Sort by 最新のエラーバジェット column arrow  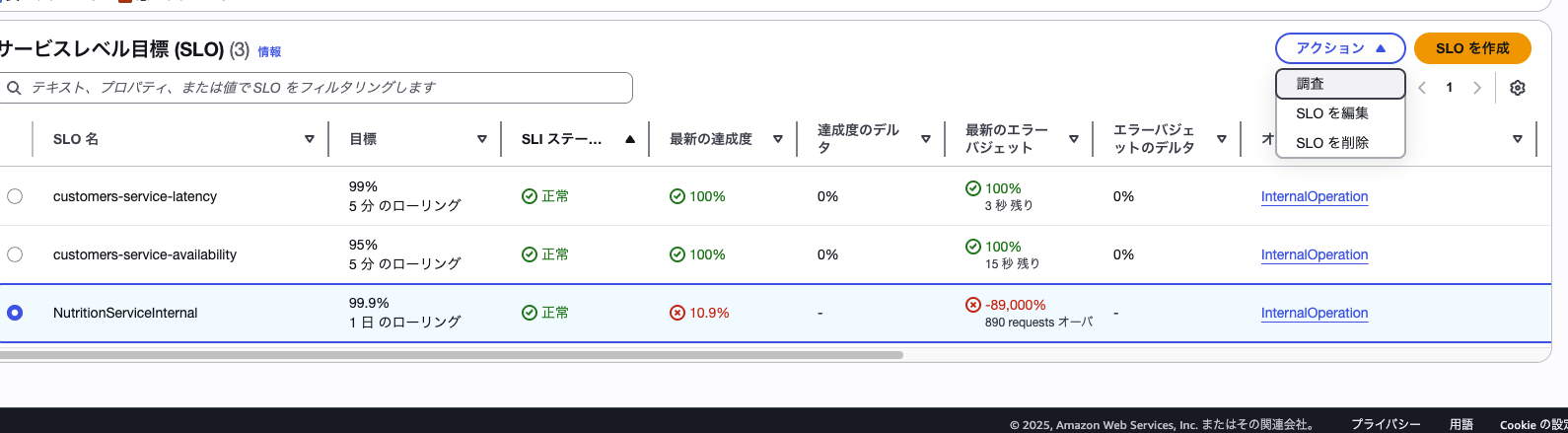pyautogui.click(x=1074, y=139)
